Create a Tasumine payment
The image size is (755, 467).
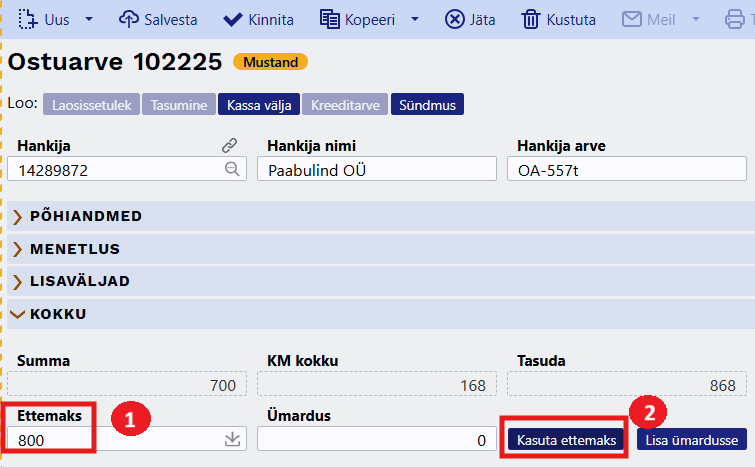179,104
